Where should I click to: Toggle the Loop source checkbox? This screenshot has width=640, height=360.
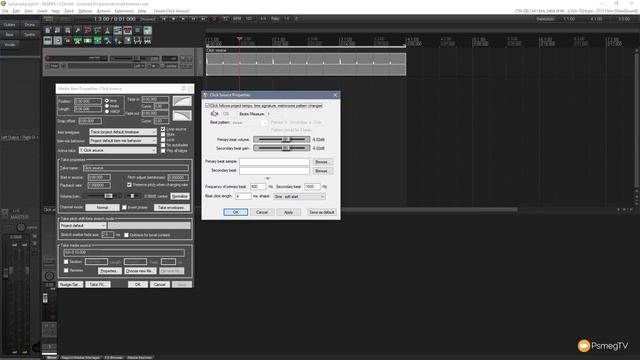(x=163, y=129)
